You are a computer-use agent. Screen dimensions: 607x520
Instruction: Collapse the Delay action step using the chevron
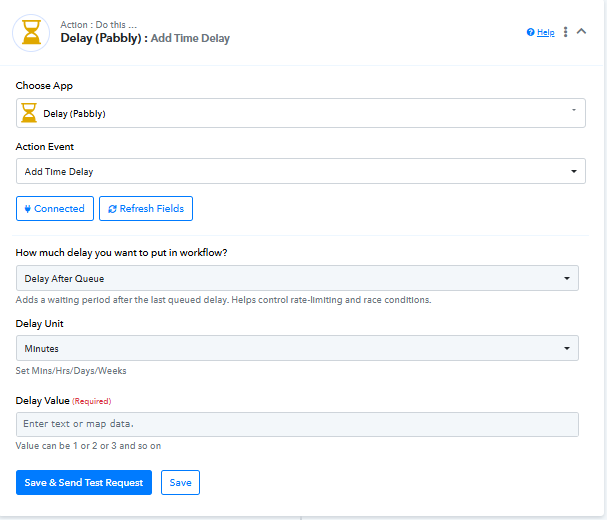(582, 32)
